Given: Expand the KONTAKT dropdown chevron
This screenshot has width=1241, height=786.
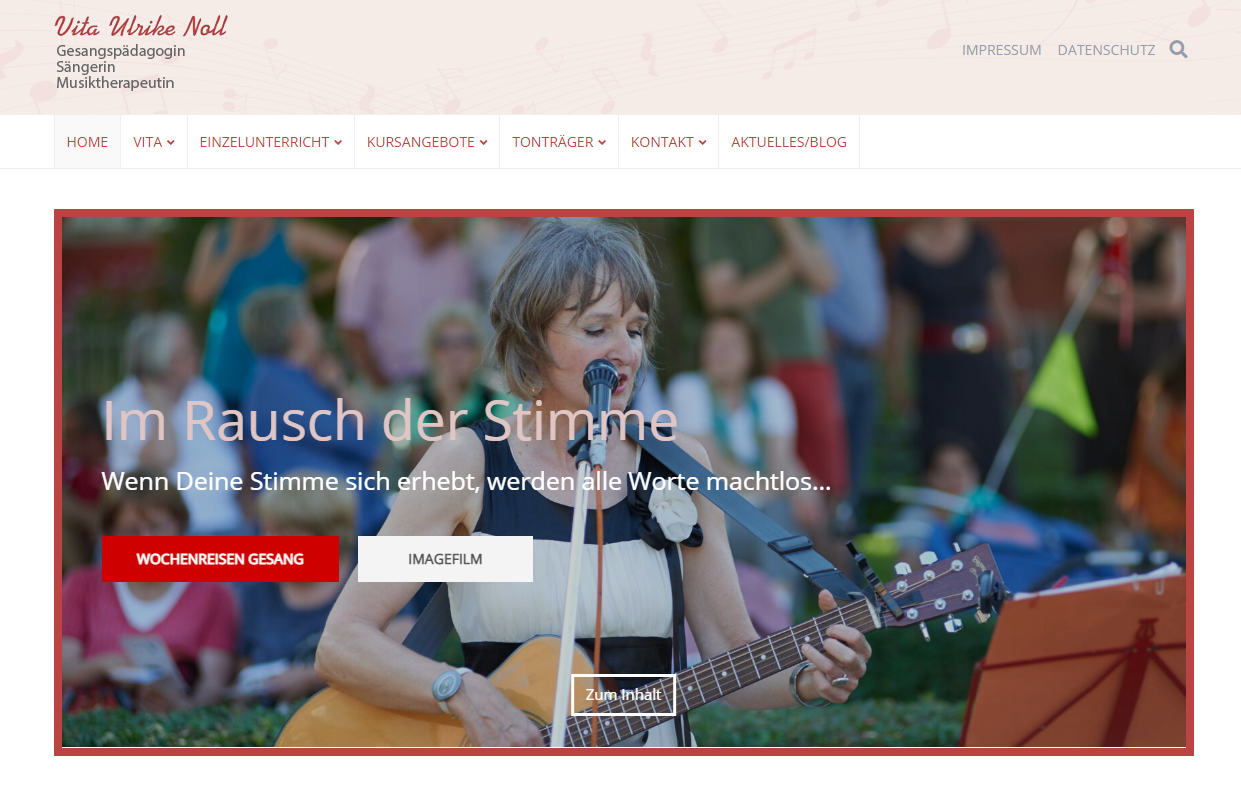Looking at the screenshot, I should (x=702, y=143).
